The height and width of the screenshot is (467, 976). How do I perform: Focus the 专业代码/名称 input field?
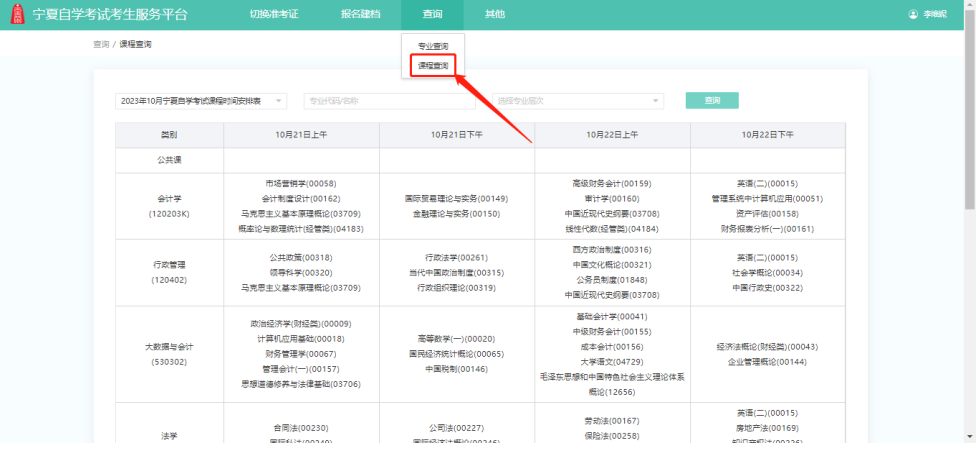[x=390, y=101]
